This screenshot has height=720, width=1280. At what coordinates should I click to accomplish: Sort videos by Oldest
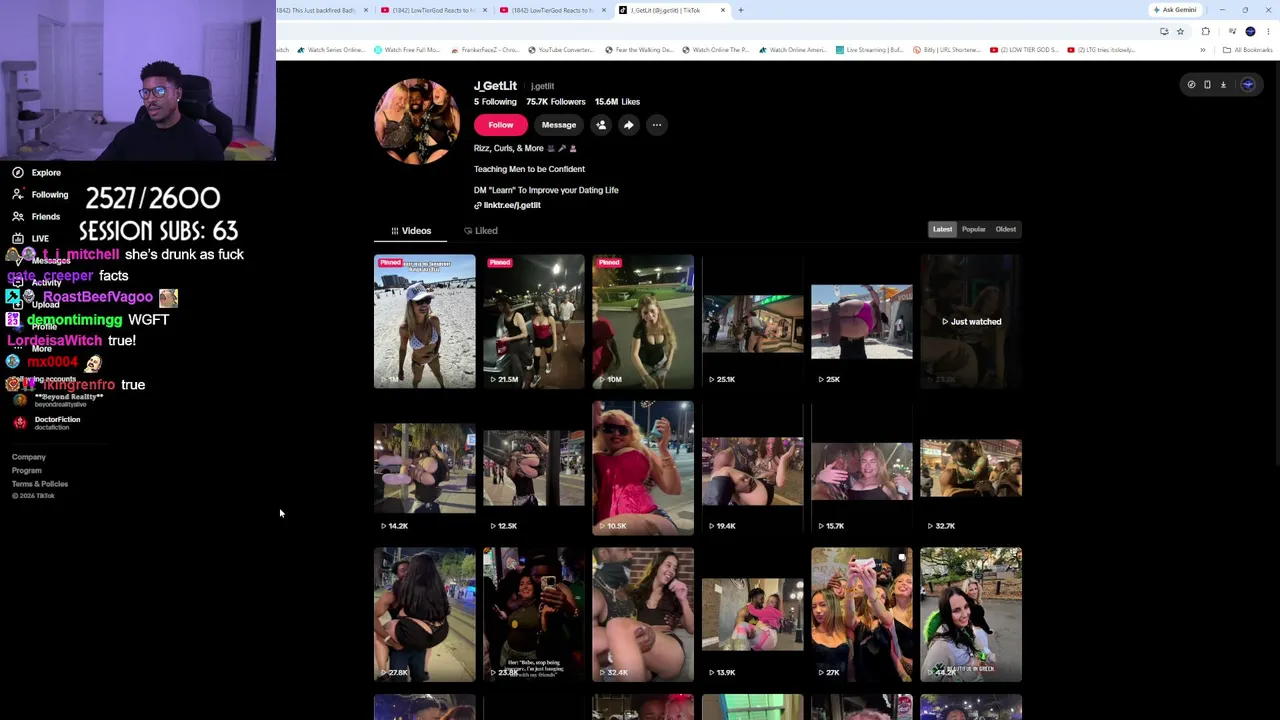(1006, 229)
